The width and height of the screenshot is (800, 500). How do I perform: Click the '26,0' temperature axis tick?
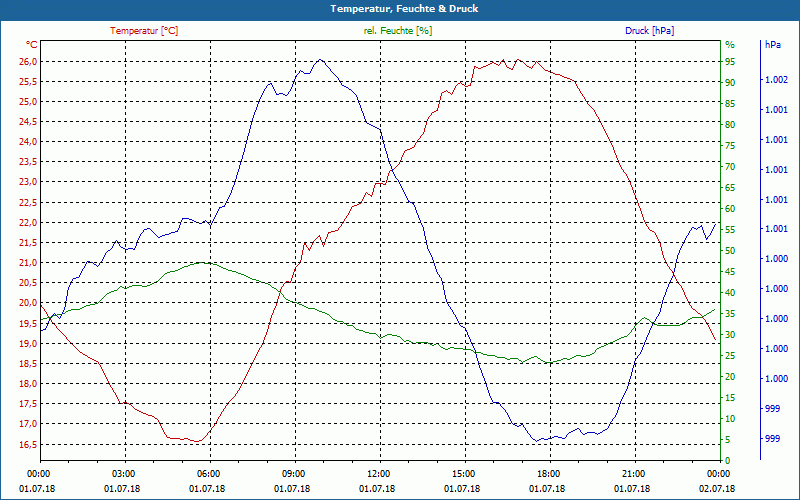28,62
